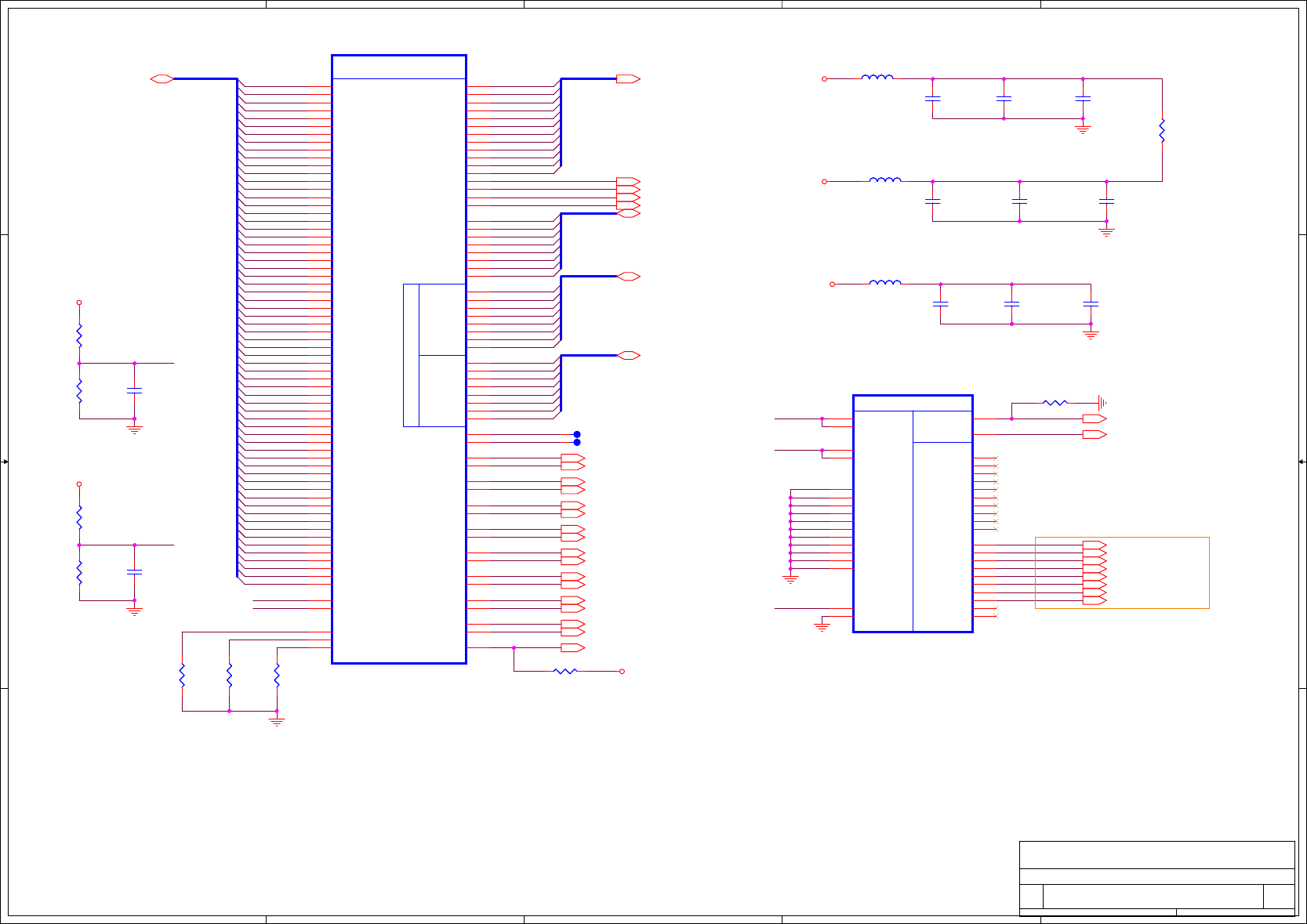Select the inductor in the lowest filter circuit
The image size is (1307, 924).
point(885,282)
